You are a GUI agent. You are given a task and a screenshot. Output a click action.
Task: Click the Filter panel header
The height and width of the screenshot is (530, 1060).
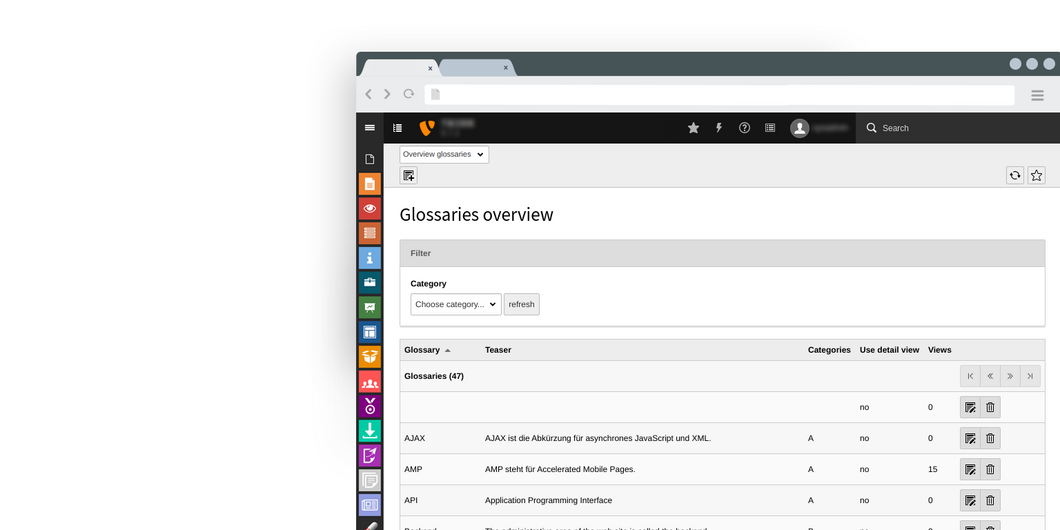pos(722,253)
